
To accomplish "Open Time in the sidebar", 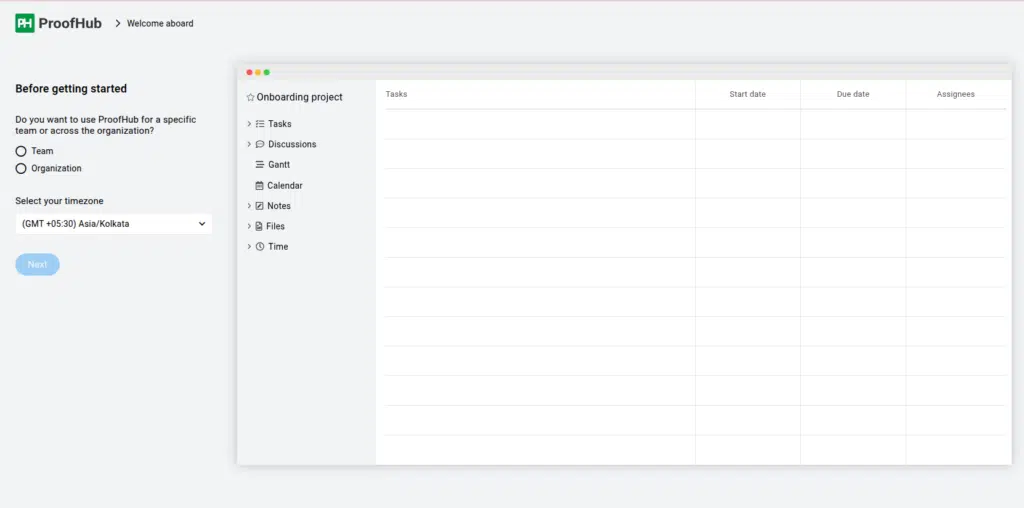I will point(278,246).
